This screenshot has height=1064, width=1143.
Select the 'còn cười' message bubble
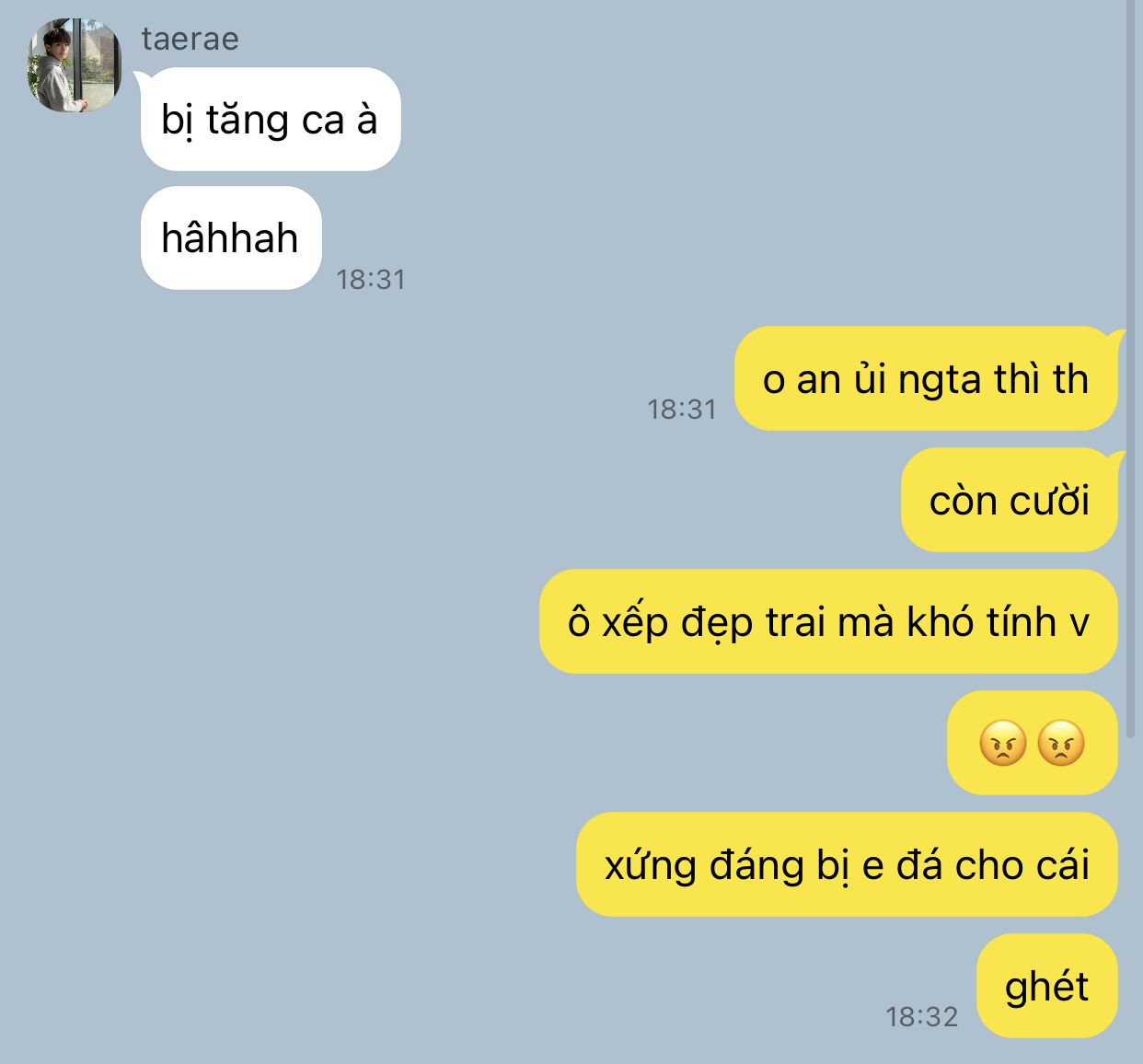[x=1010, y=500]
